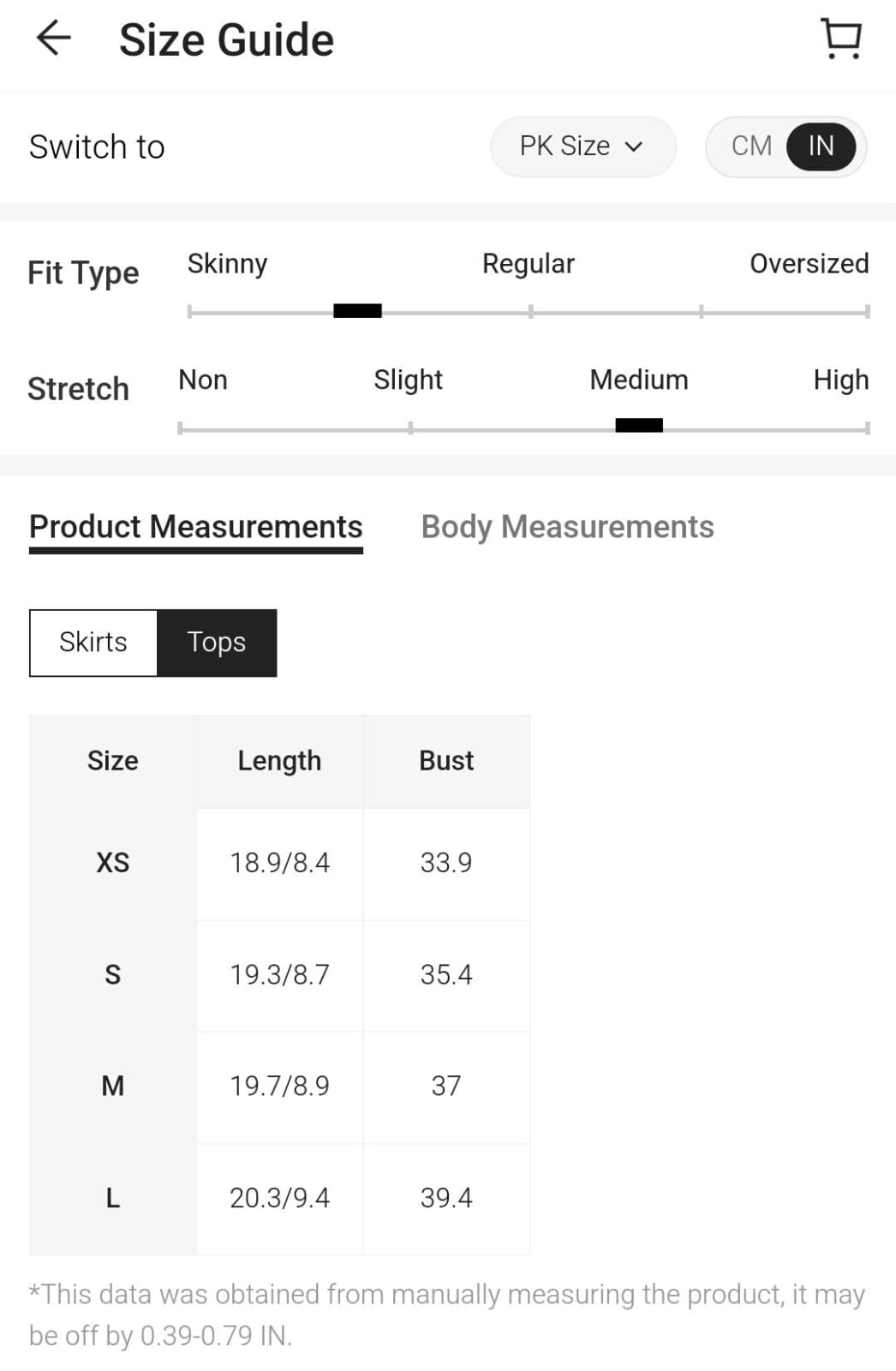Image resolution: width=896 pixels, height=1371 pixels.
Task: Click the M bust value 37
Action: click(x=446, y=1087)
